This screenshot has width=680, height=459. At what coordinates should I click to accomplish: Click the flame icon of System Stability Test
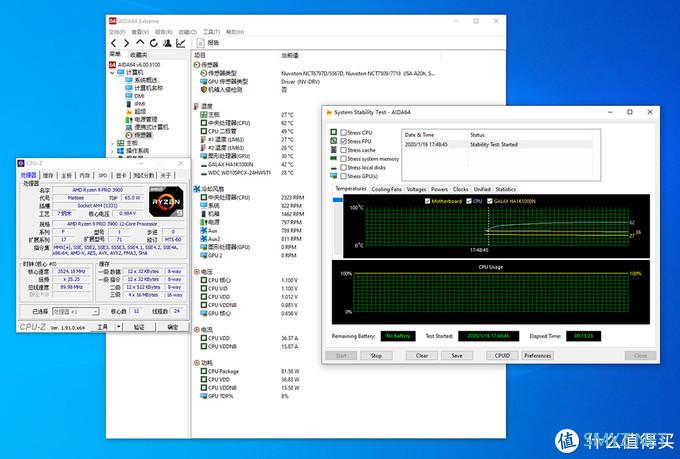(329, 112)
